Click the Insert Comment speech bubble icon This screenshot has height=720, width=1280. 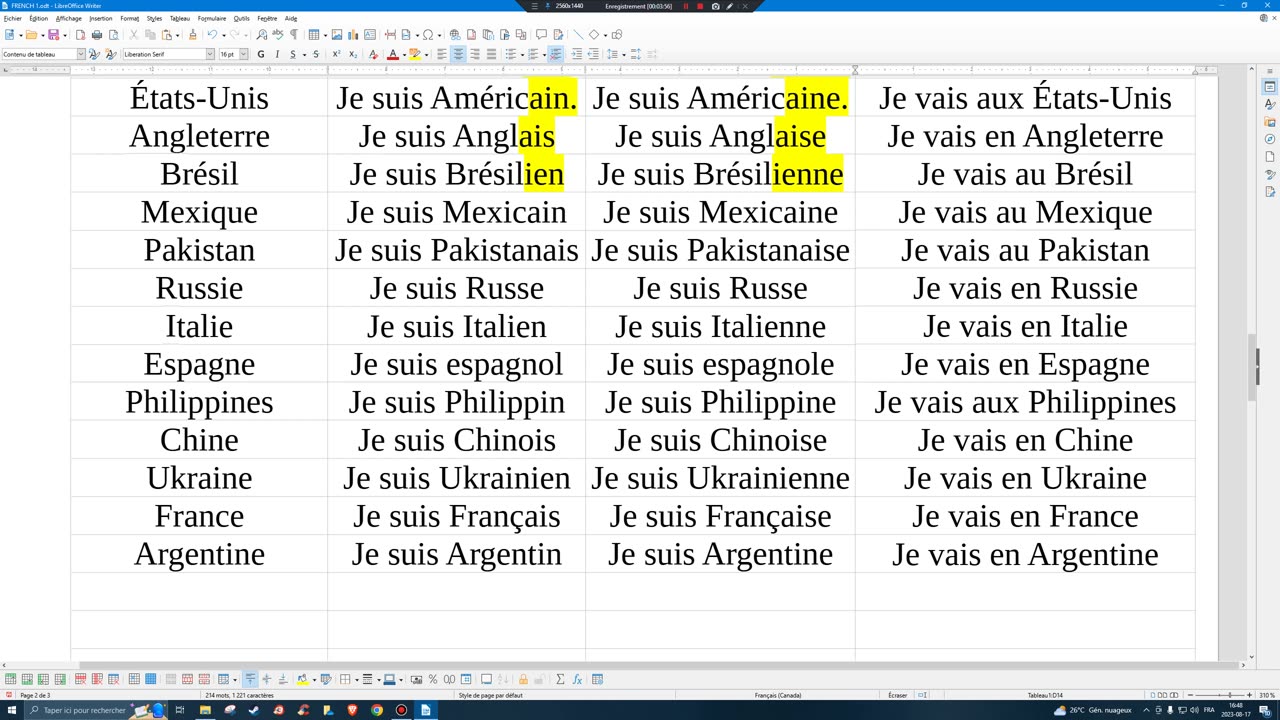pyautogui.click(x=541, y=35)
